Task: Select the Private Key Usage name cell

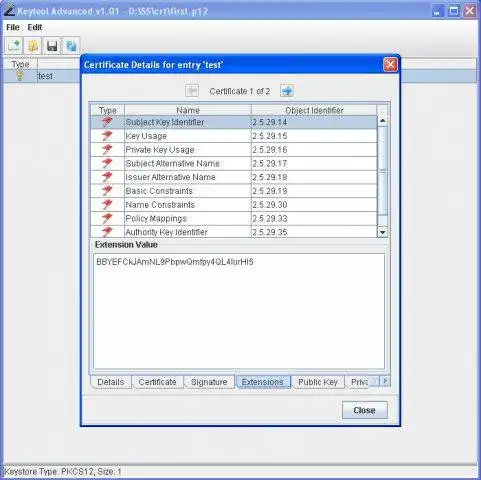Action: (x=188, y=149)
